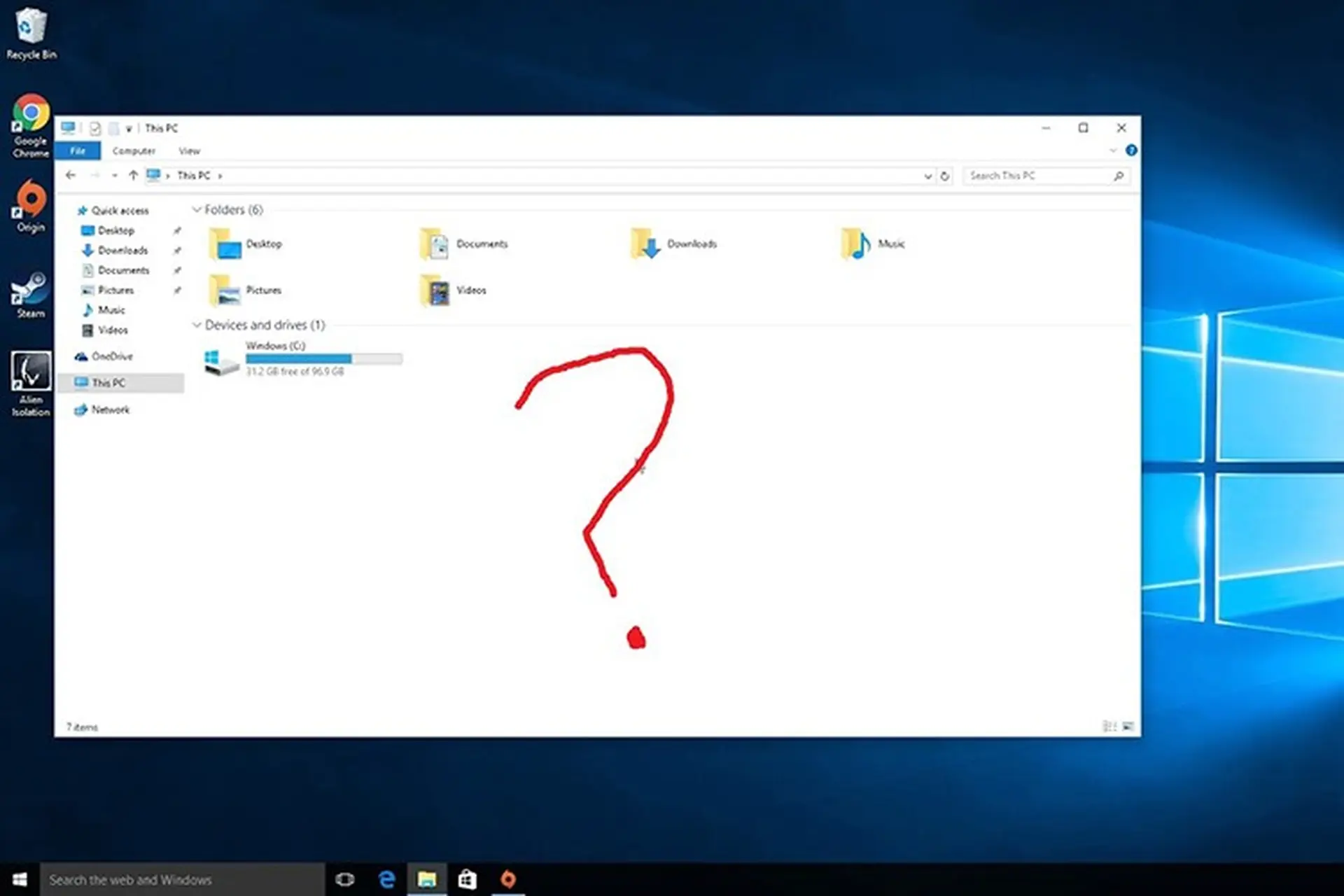1344x896 pixels.
Task: Open the File menu
Action: [x=77, y=150]
